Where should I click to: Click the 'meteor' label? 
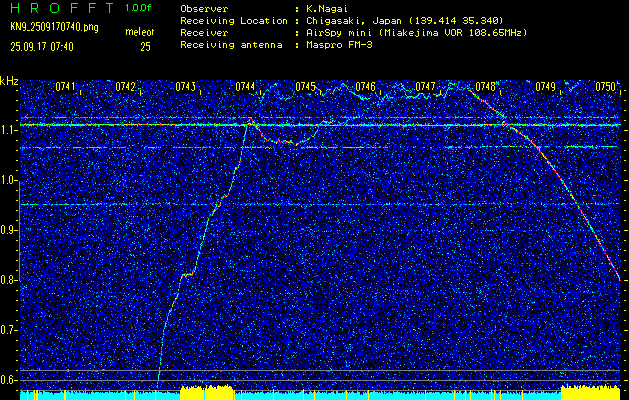point(140,32)
